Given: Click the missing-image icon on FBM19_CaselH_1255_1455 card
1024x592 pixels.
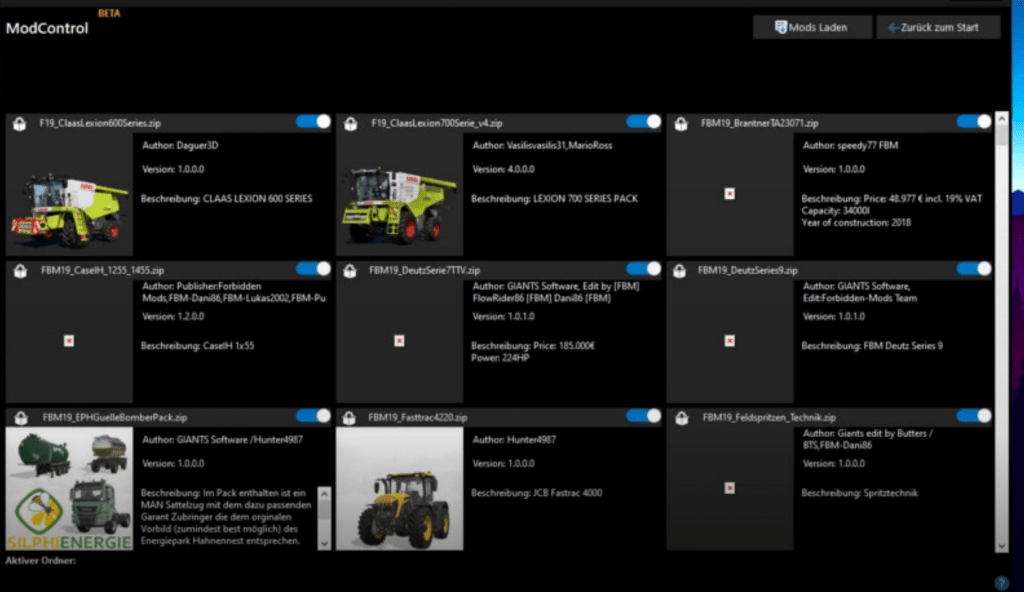Looking at the screenshot, I should 68,340.
